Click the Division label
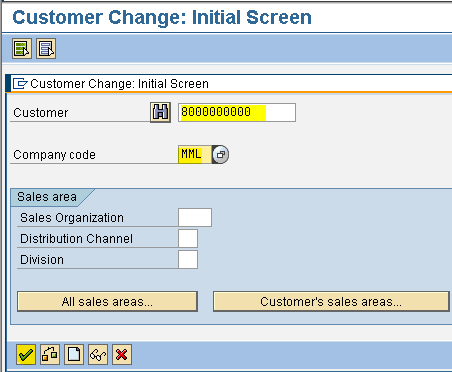This screenshot has height=372, width=452. click(x=42, y=260)
